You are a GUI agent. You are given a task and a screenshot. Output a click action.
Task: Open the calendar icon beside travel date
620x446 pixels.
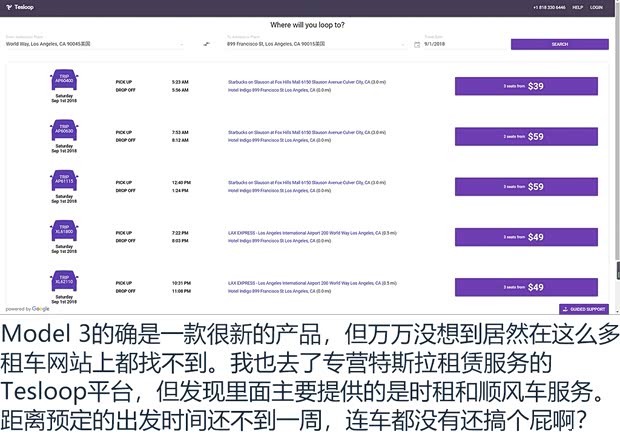[416, 44]
